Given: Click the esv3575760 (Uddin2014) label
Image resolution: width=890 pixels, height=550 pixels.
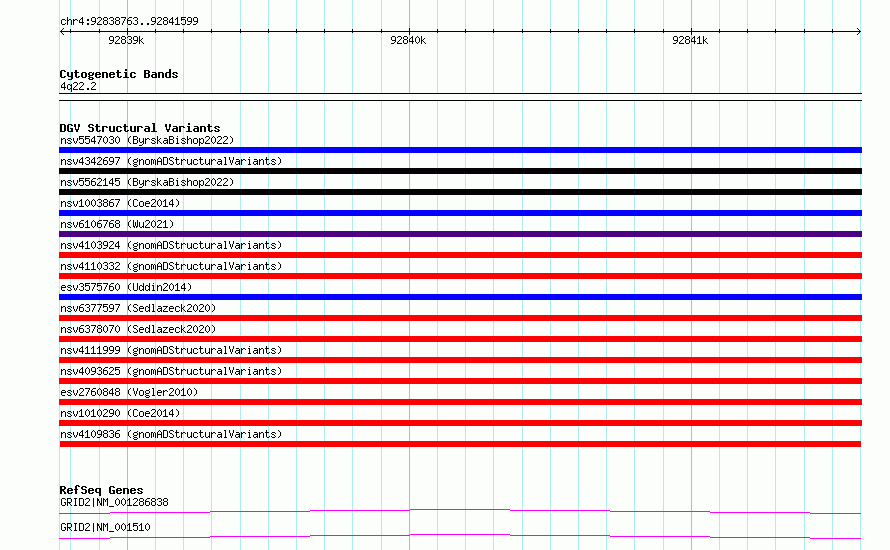Looking at the screenshot, I should coord(126,287).
